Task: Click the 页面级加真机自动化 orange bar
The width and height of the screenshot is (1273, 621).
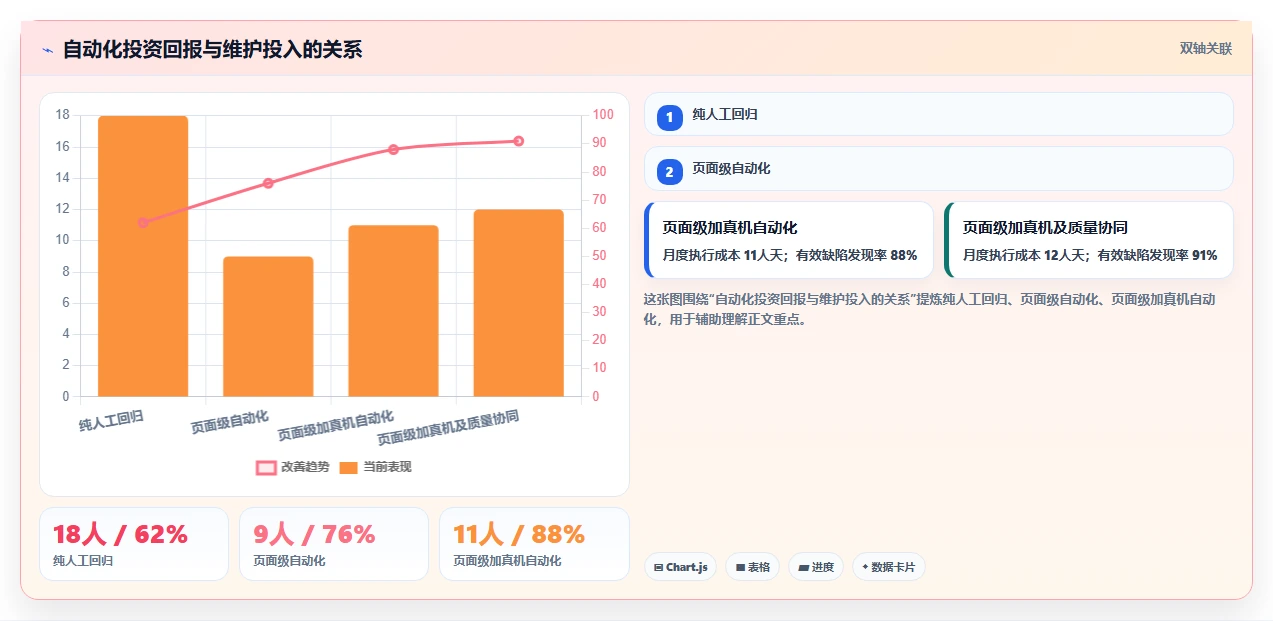Action: 393,311
